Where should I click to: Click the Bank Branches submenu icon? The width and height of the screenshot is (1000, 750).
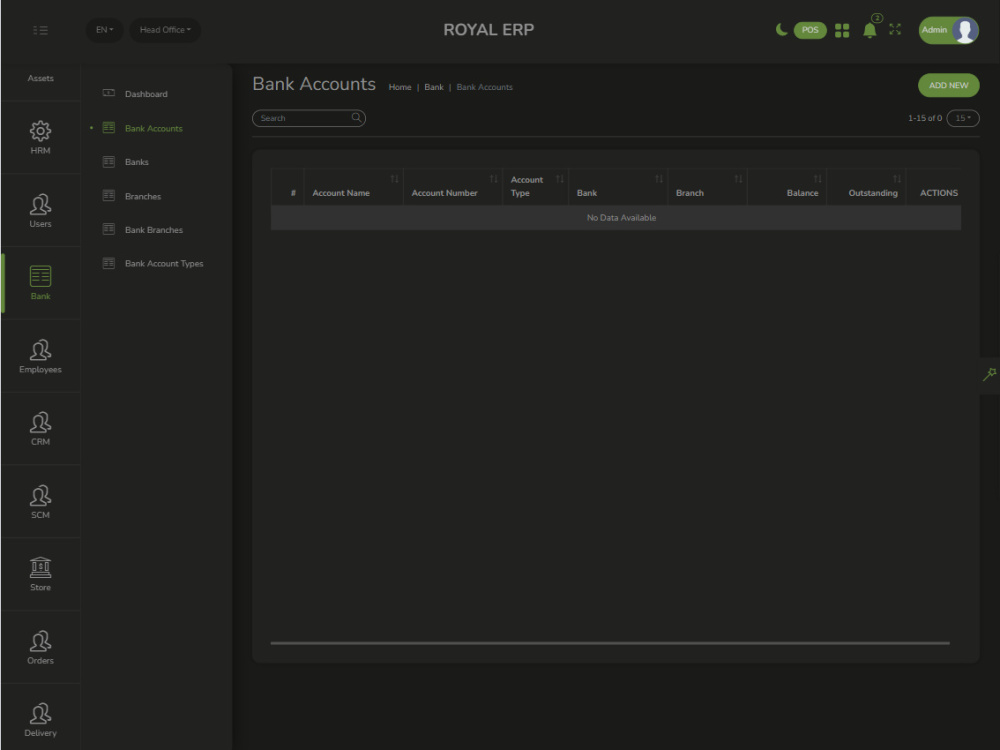pos(108,229)
